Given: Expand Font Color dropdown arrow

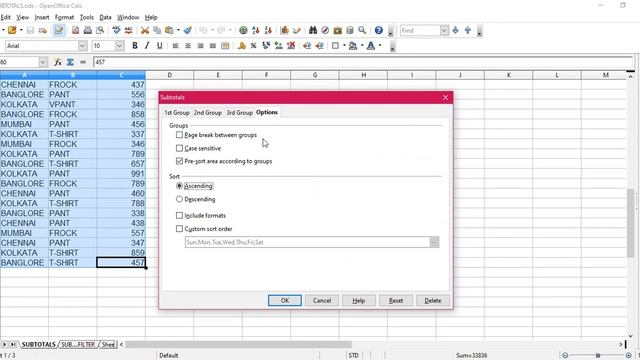Looking at the screenshot, I should (x=380, y=46).
